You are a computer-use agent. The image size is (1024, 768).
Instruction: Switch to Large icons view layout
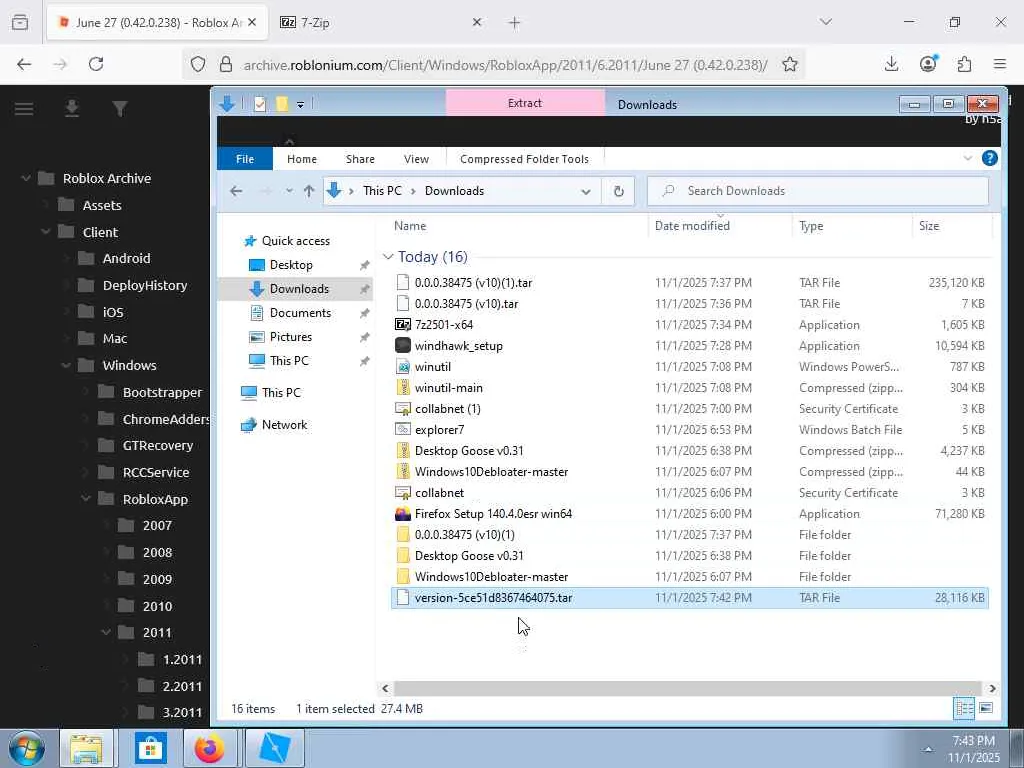986,708
